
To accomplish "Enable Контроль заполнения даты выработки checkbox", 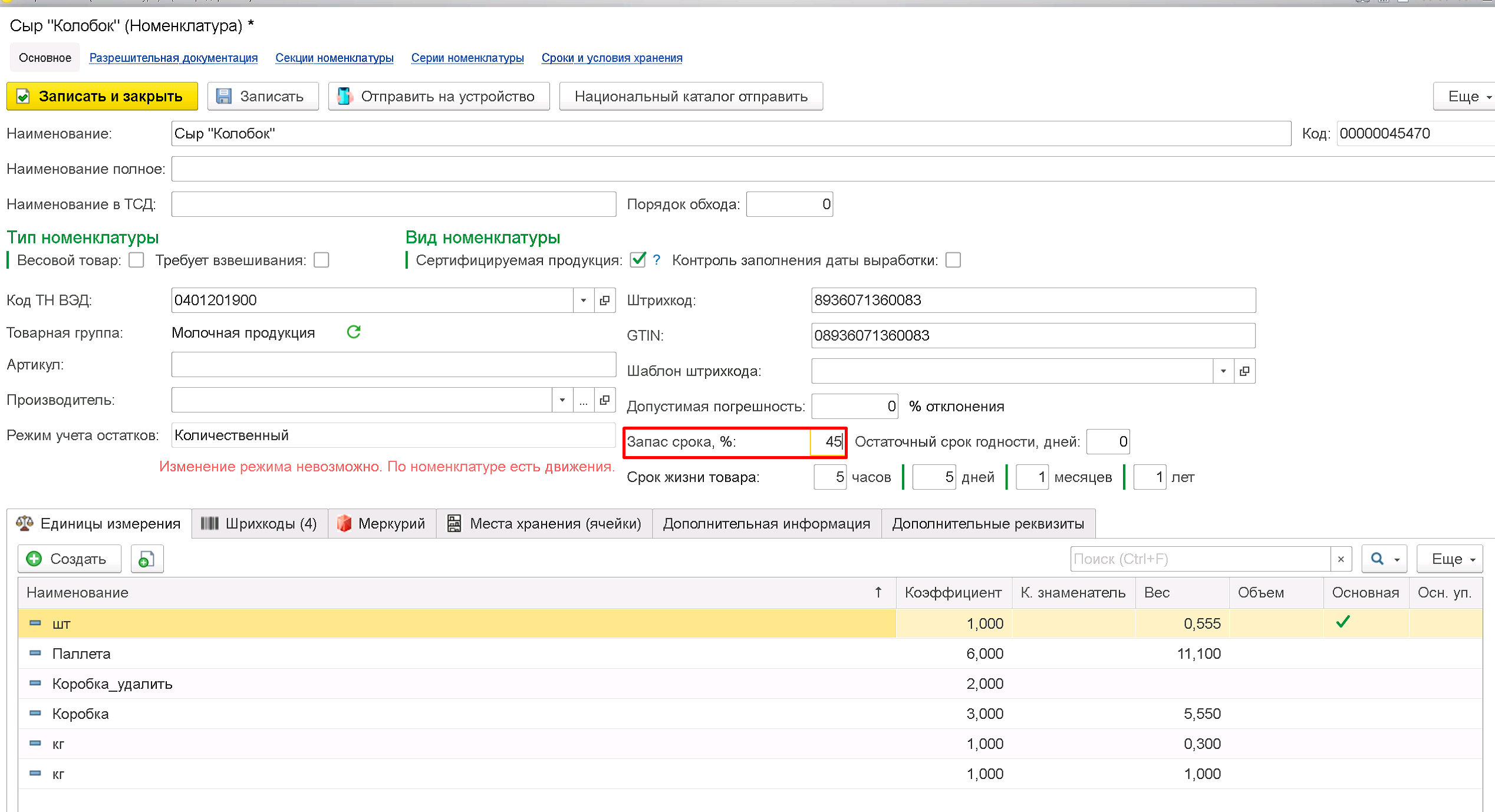I will (x=953, y=260).
